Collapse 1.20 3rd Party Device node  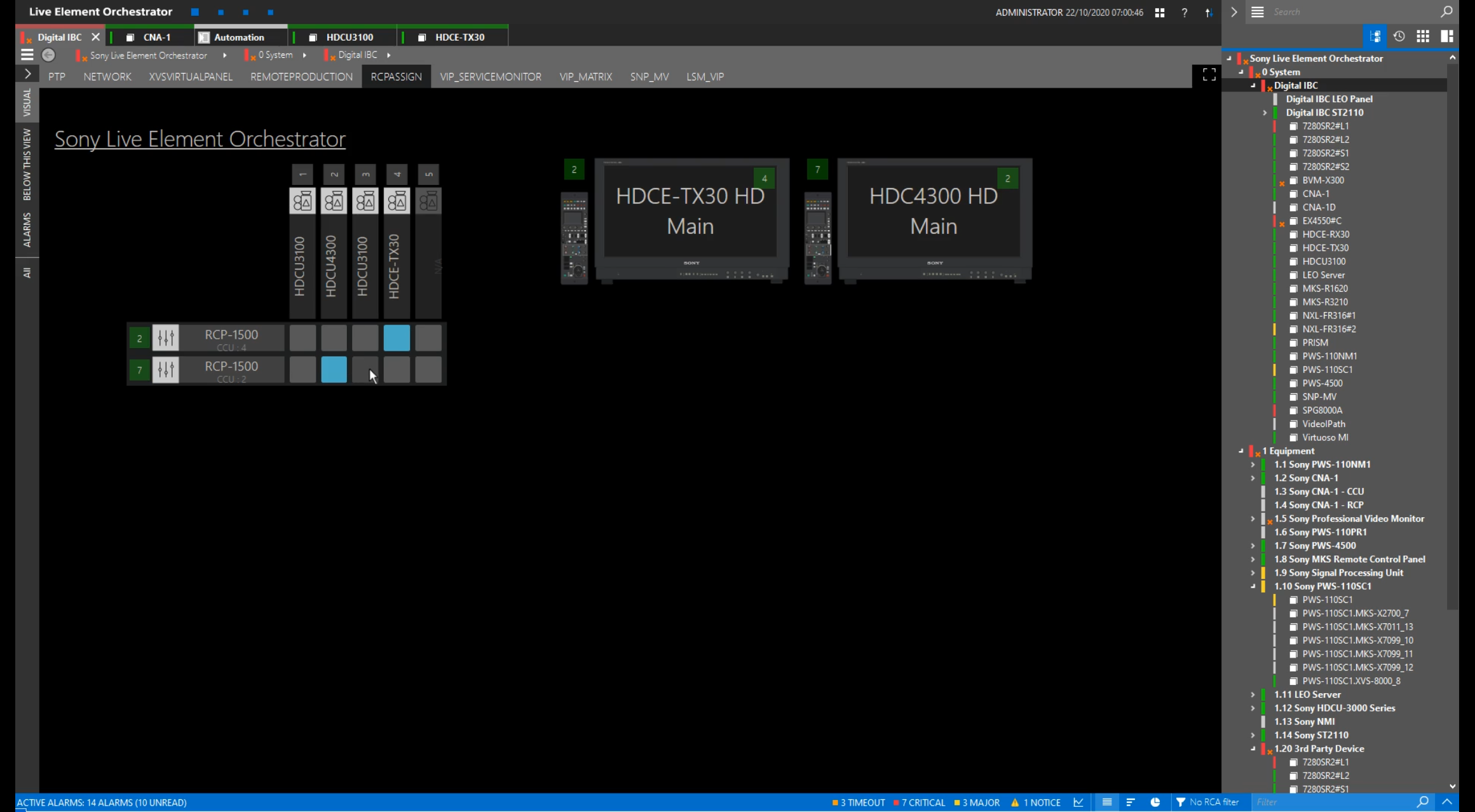(x=1253, y=748)
